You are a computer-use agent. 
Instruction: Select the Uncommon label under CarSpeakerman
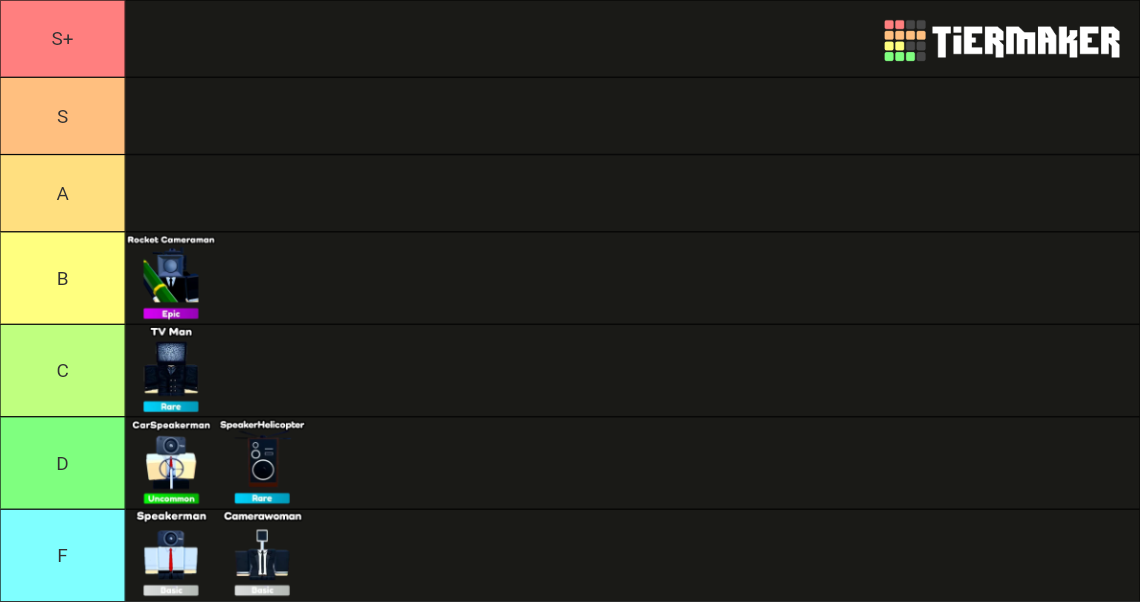[171, 497]
